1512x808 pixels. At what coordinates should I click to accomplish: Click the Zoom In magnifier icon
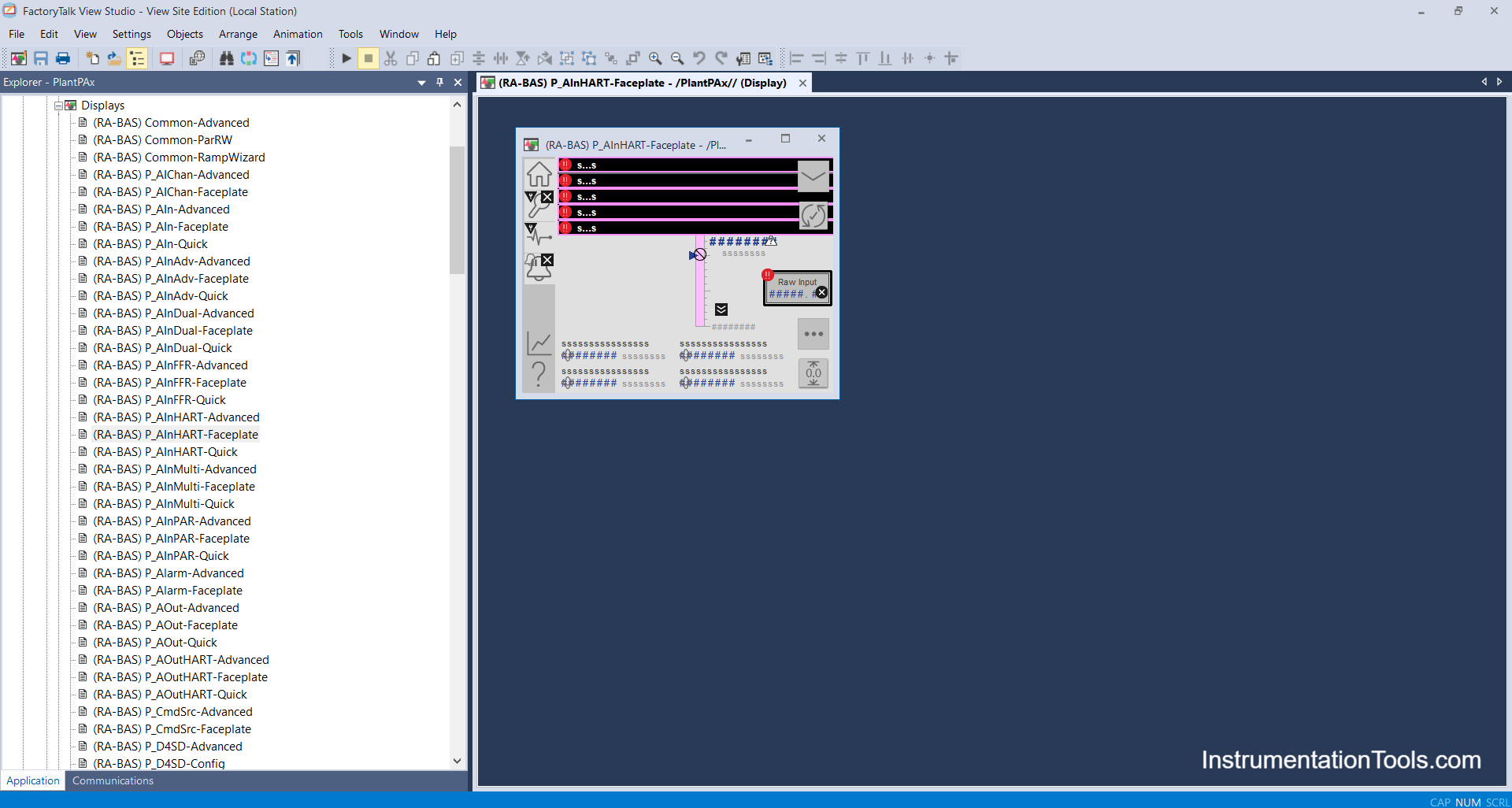[655, 58]
